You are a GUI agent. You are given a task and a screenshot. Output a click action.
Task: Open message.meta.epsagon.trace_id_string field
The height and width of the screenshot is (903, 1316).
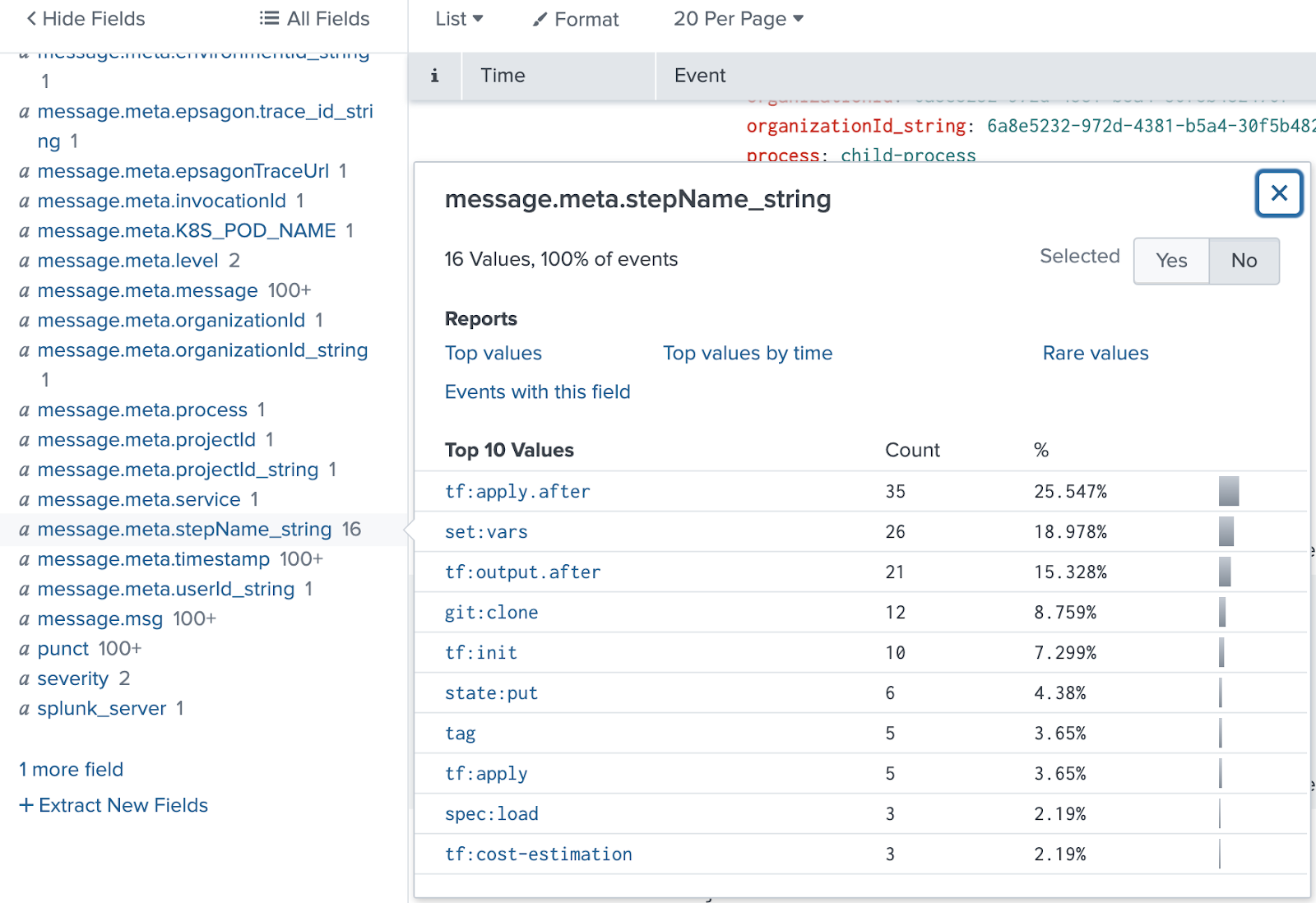coord(205,126)
